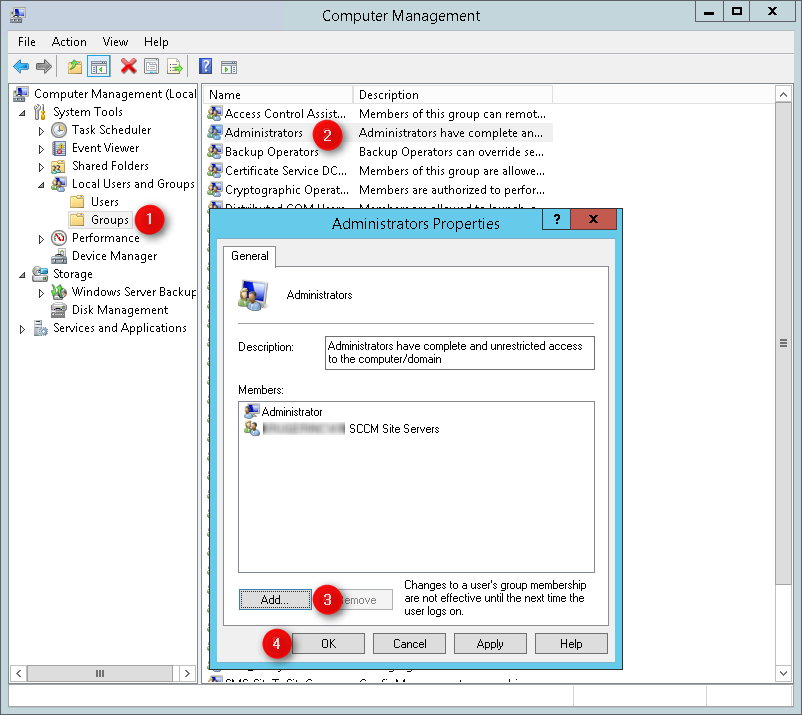The image size is (802, 715).
Task: Click the Cryptographic Operat group icon
Action: click(x=215, y=190)
